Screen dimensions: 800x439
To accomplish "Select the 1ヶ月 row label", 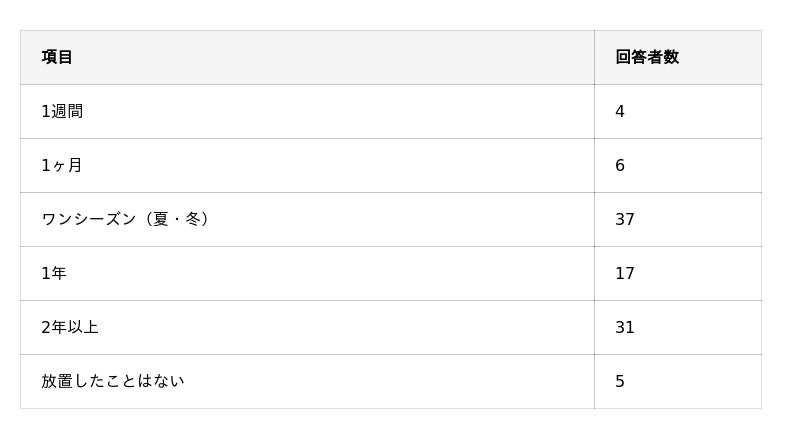I will 62,165.
